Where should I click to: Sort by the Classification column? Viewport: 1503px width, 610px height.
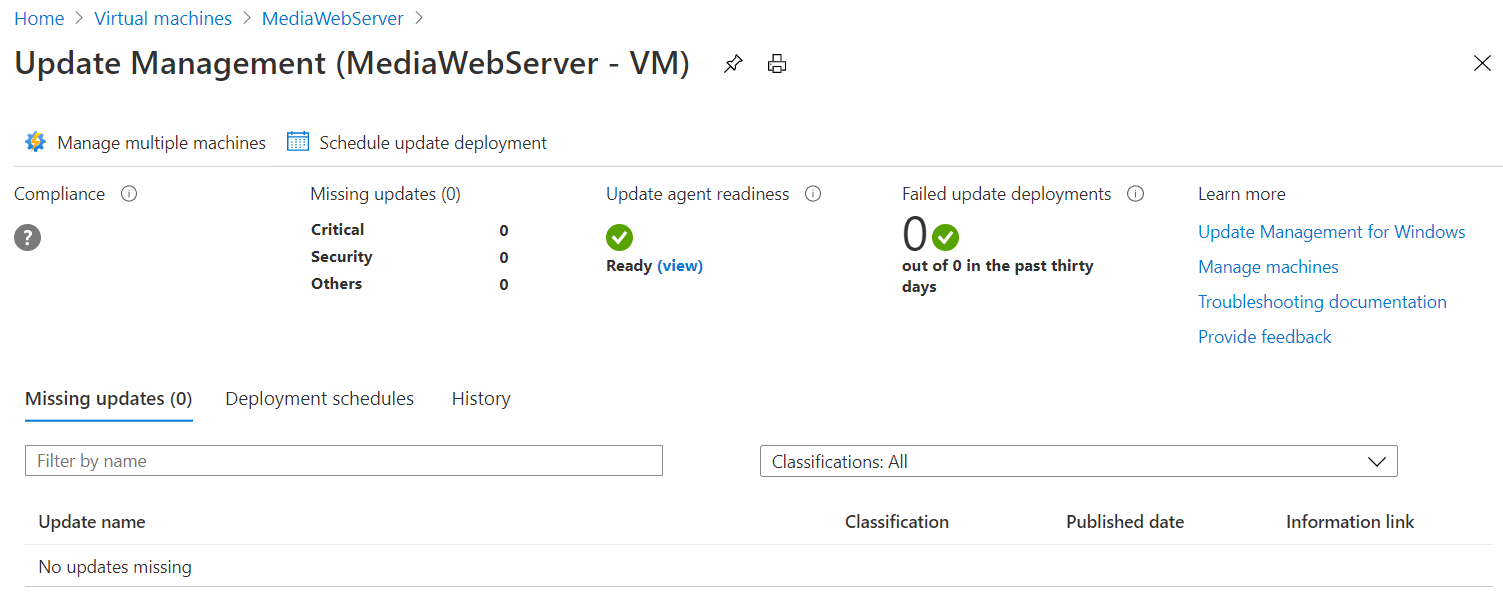[x=897, y=522]
